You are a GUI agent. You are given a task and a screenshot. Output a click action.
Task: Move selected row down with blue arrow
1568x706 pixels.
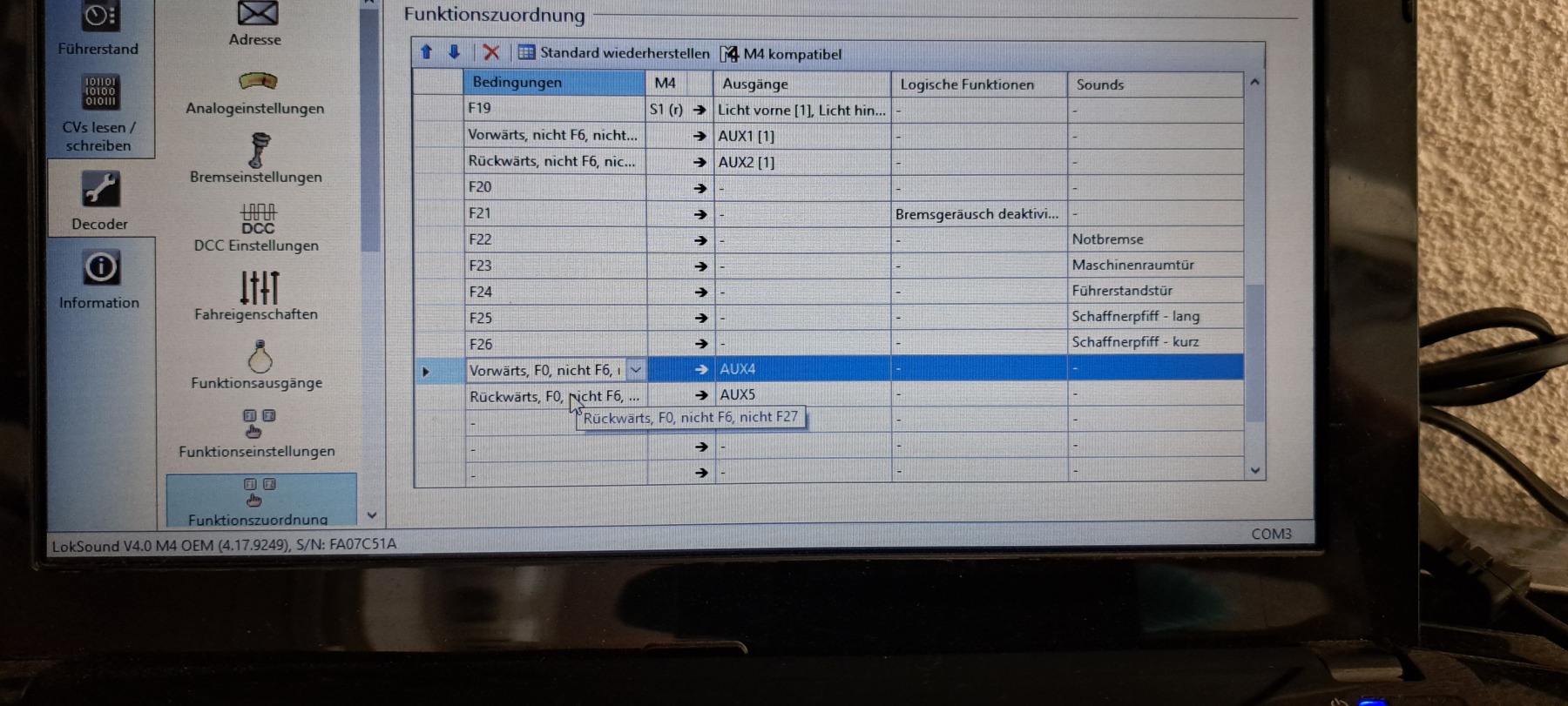point(454,52)
